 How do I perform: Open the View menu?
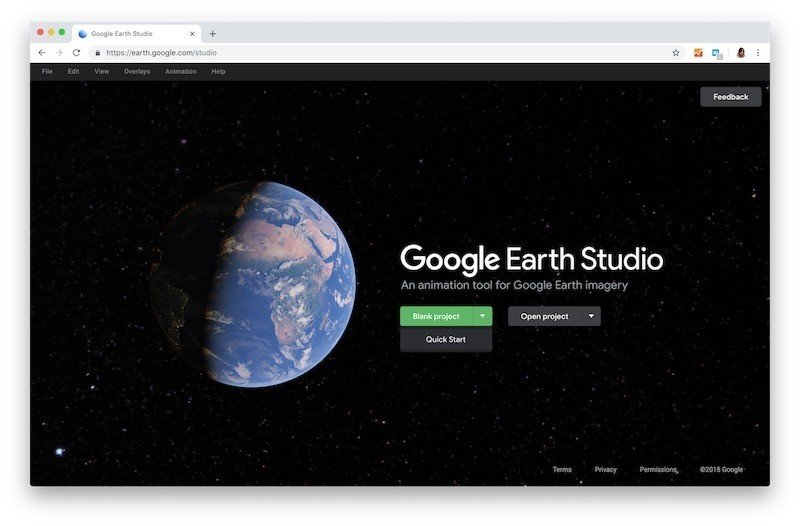pos(102,71)
